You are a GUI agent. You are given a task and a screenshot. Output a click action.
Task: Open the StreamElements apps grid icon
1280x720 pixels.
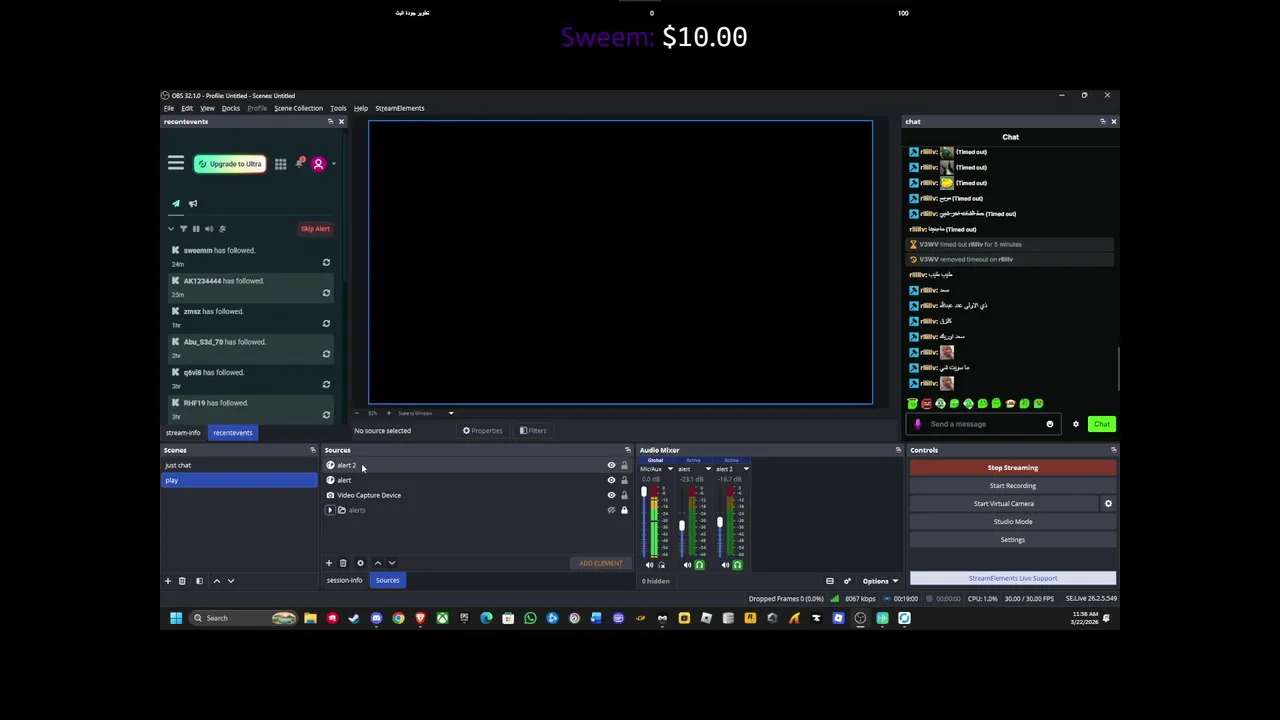(280, 164)
